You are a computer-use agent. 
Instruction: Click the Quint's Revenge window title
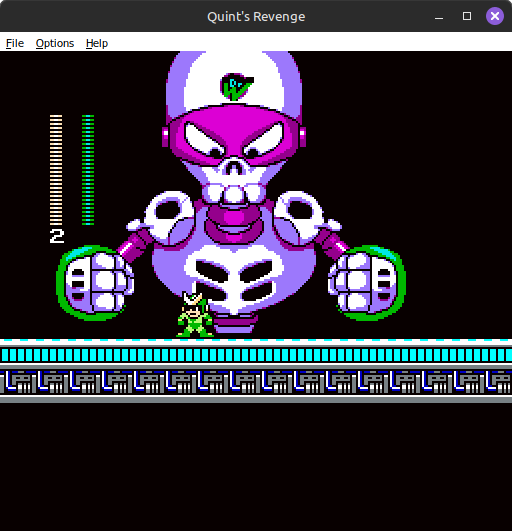[x=256, y=17]
